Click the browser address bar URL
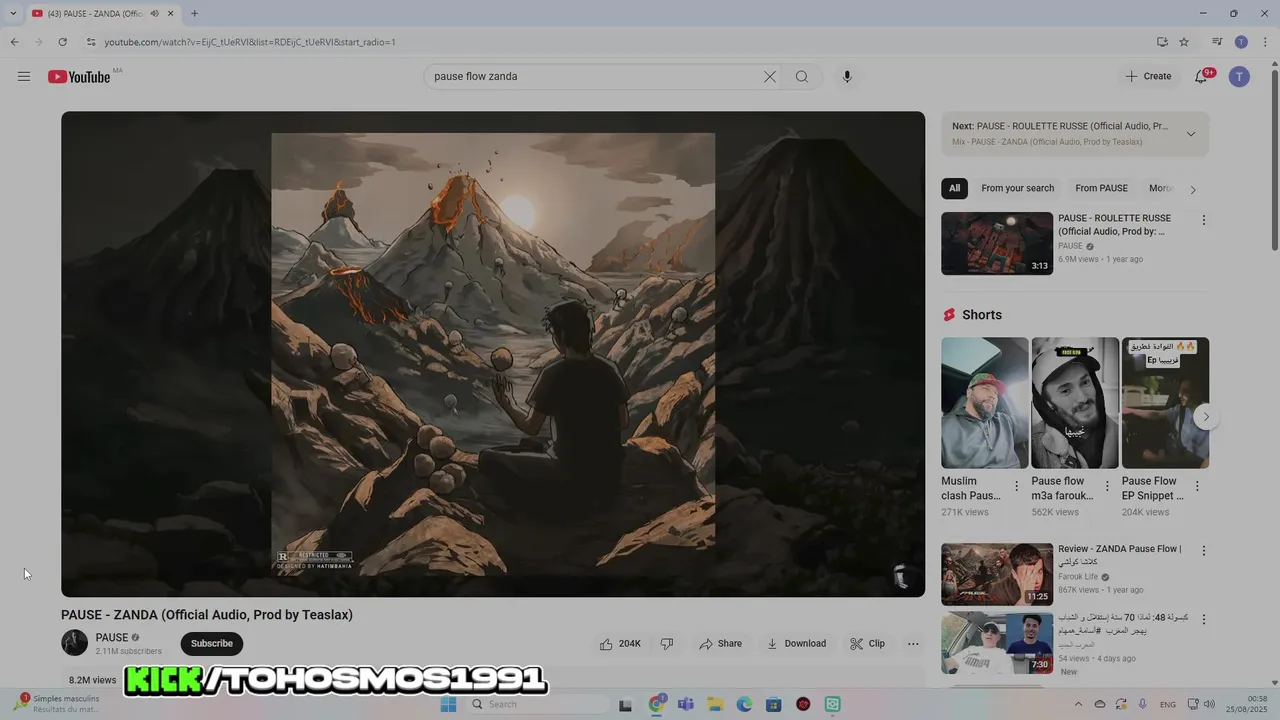This screenshot has width=1280, height=720. coord(250,42)
